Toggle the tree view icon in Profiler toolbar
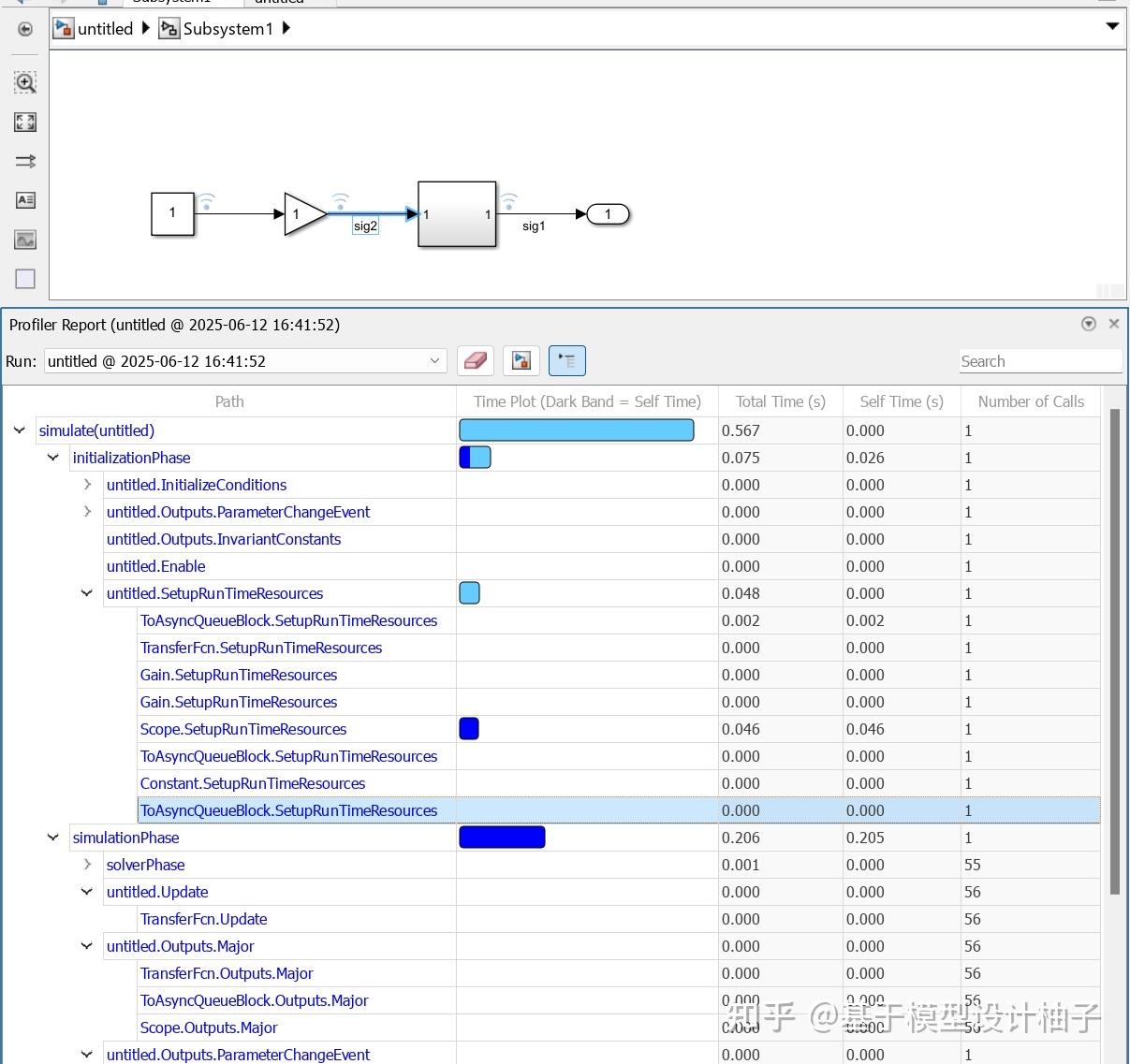This screenshot has width=1130, height=1064. [567, 360]
